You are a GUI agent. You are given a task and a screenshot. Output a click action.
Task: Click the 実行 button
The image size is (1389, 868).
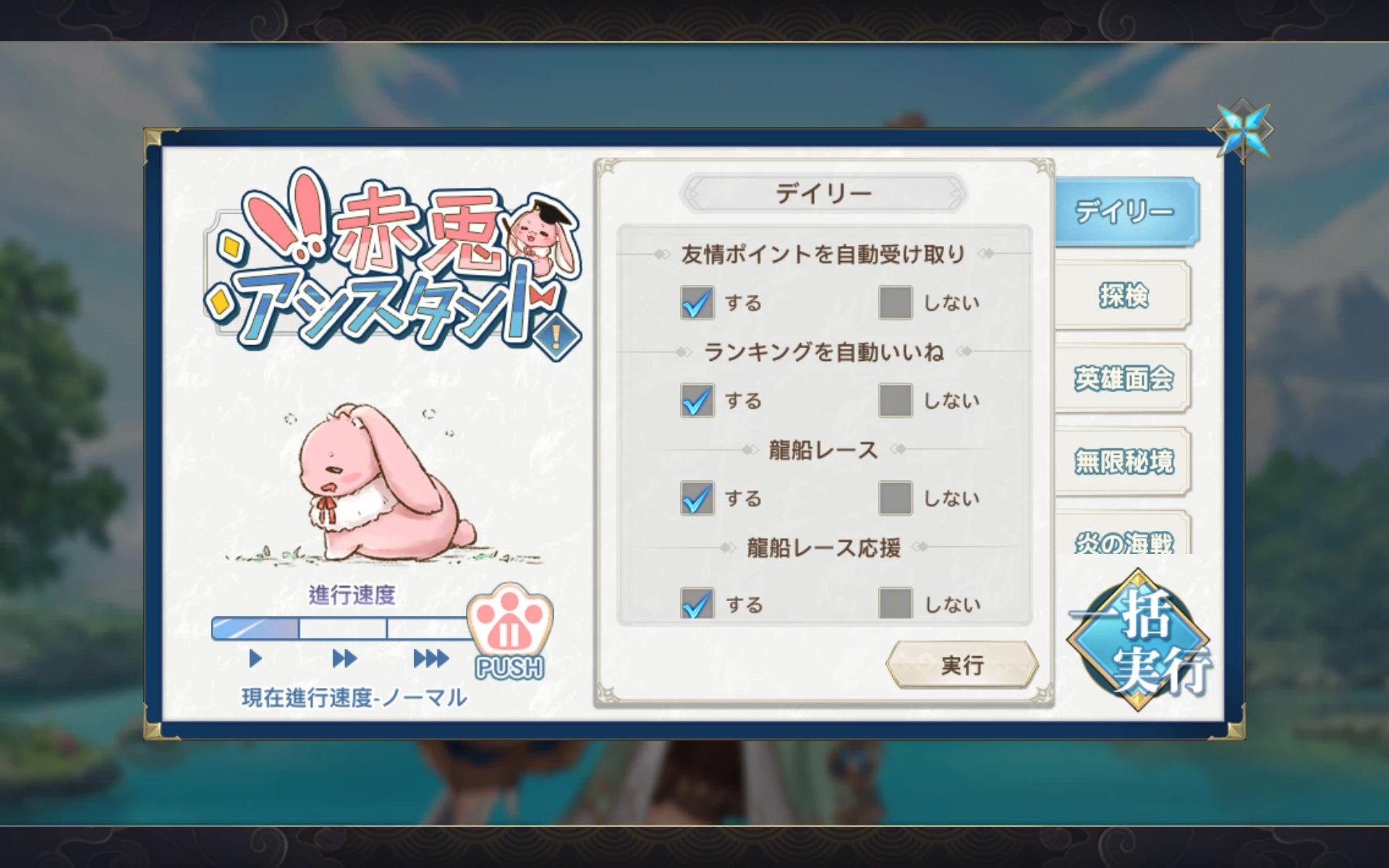click(x=962, y=664)
